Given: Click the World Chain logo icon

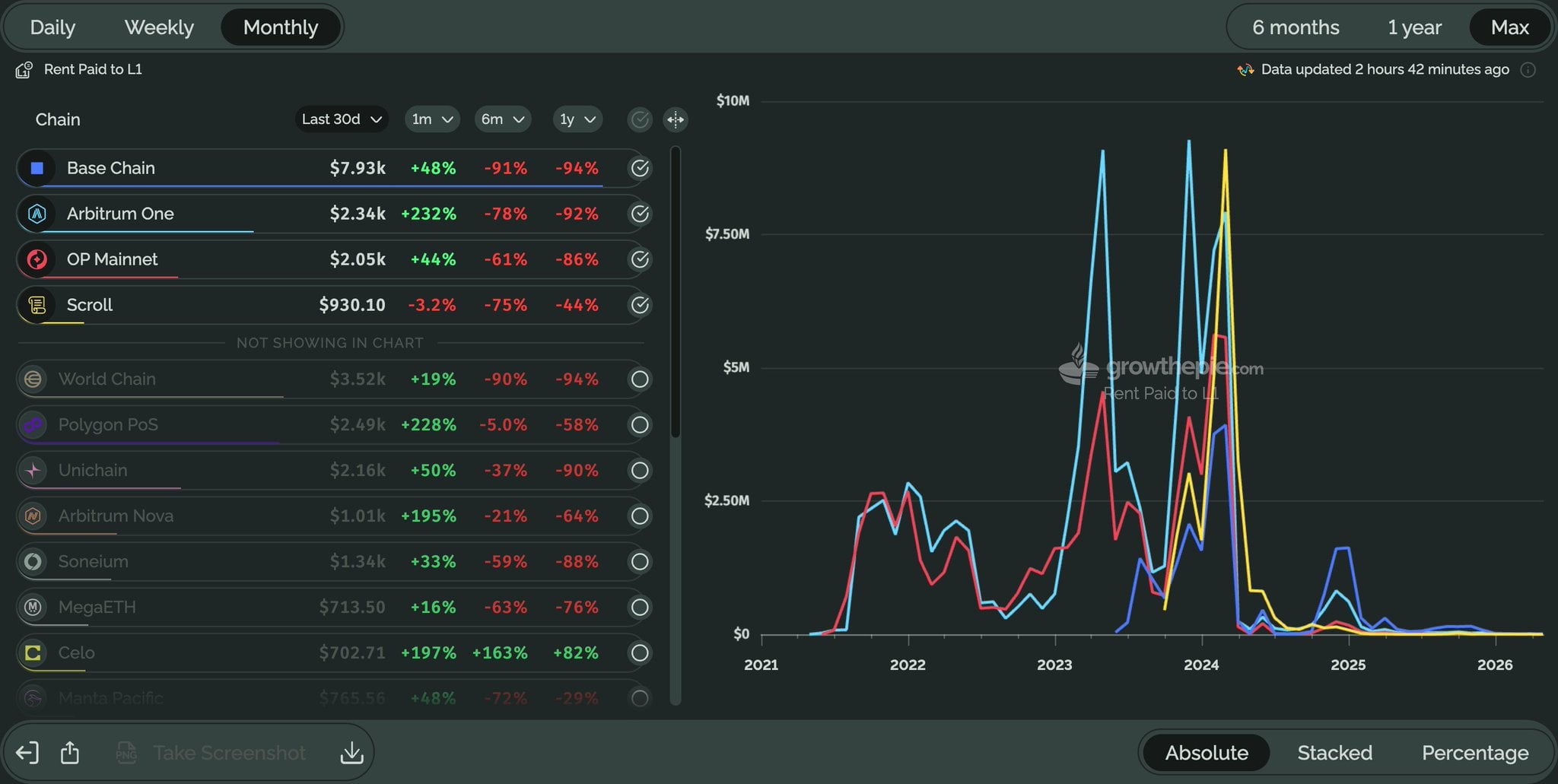Looking at the screenshot, I should pos(33,379).
